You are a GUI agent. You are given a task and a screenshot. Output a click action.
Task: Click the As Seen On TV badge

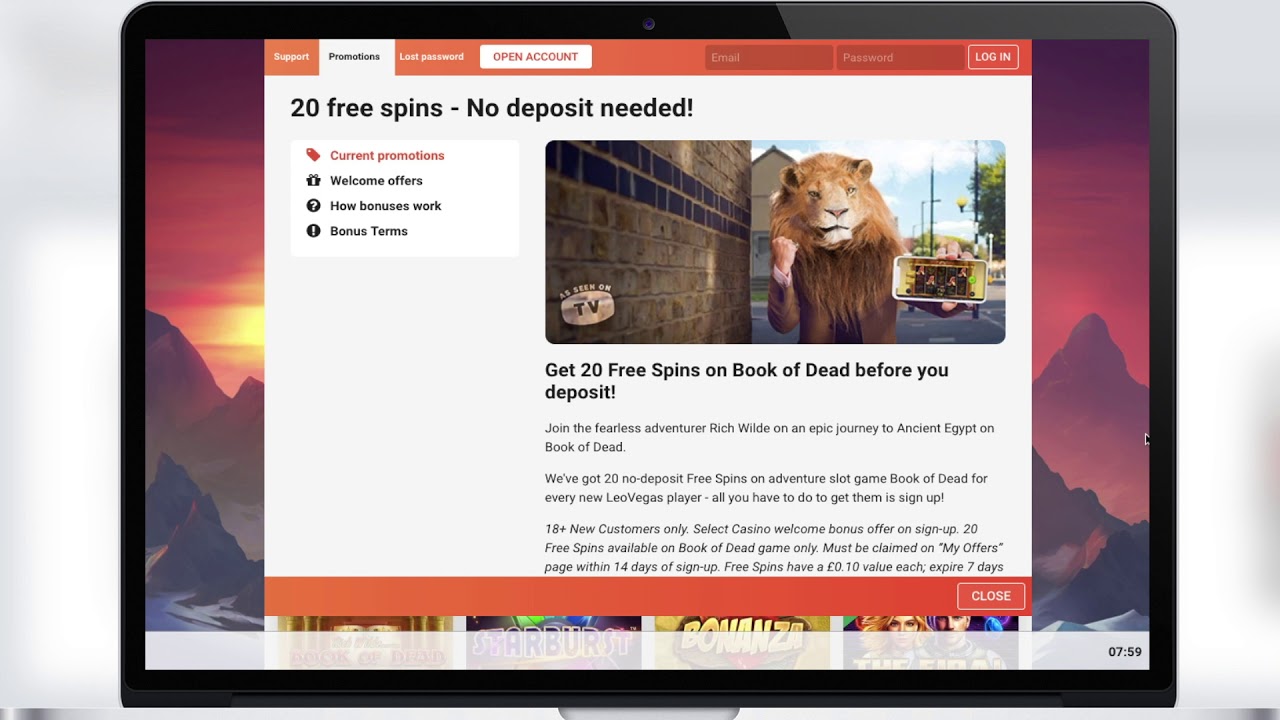[586, 305]
